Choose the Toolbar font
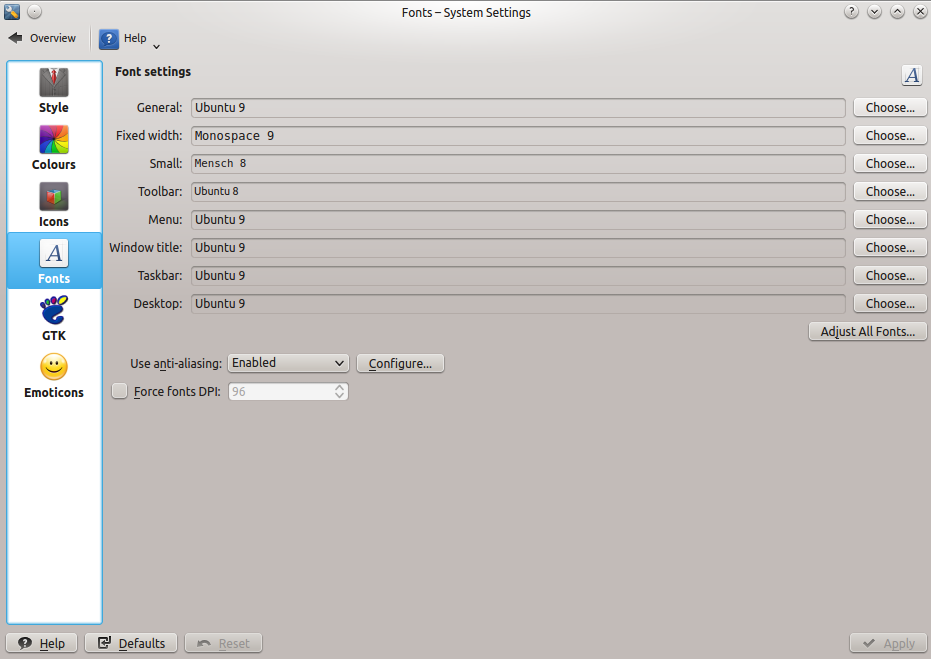The image size is (931, 659). pos(889,191)
